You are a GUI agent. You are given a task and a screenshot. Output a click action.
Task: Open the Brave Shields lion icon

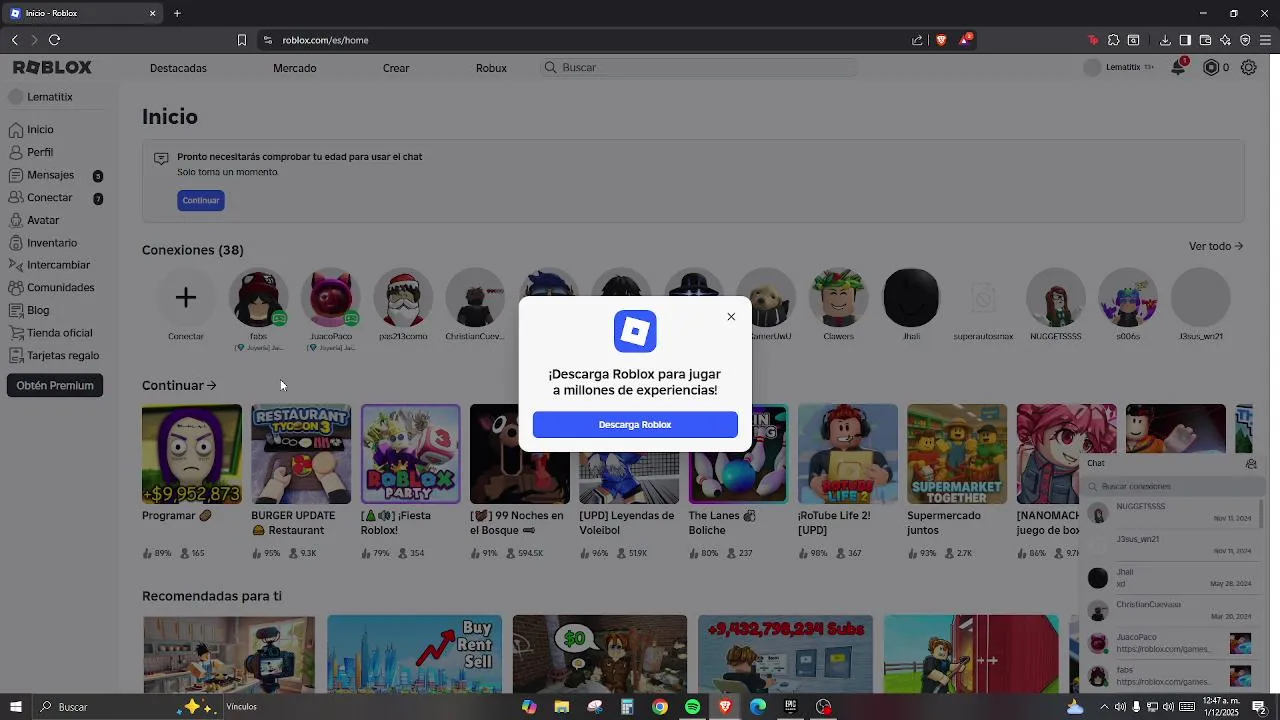(941, 40)
